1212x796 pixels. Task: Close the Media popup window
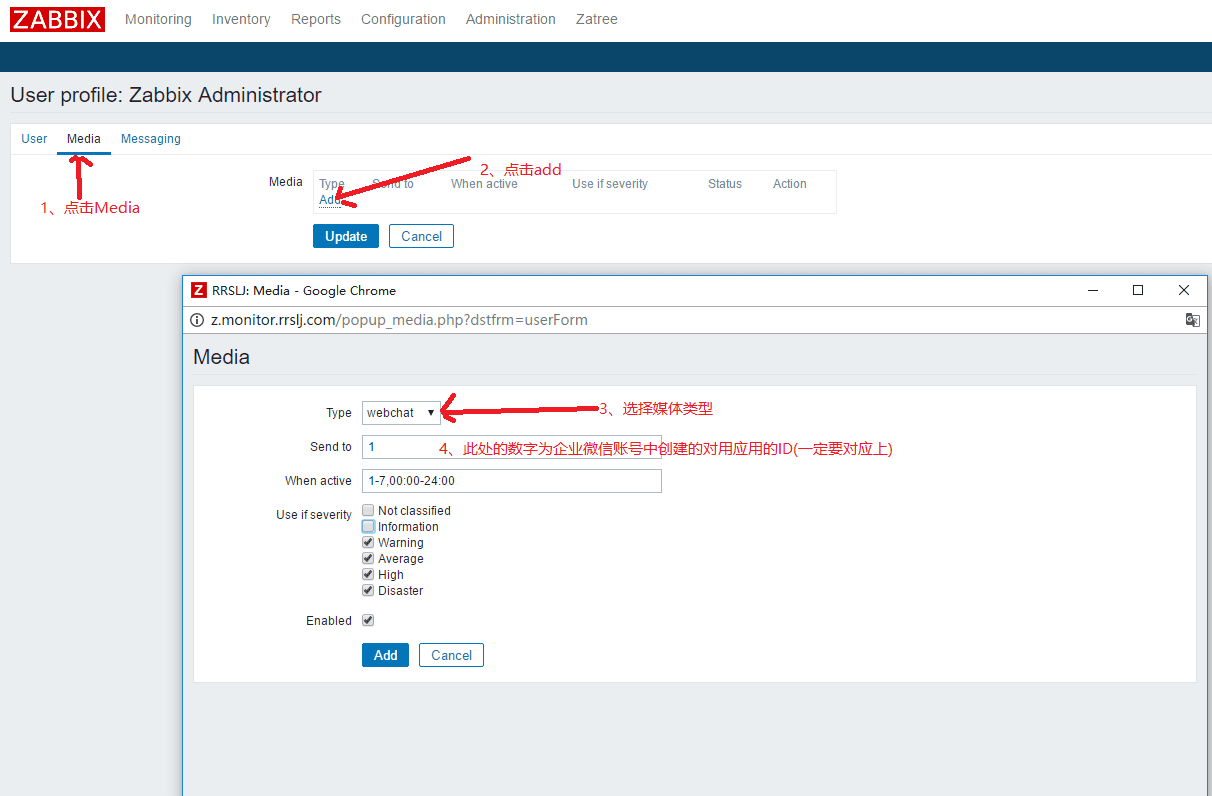point(1184,290)
